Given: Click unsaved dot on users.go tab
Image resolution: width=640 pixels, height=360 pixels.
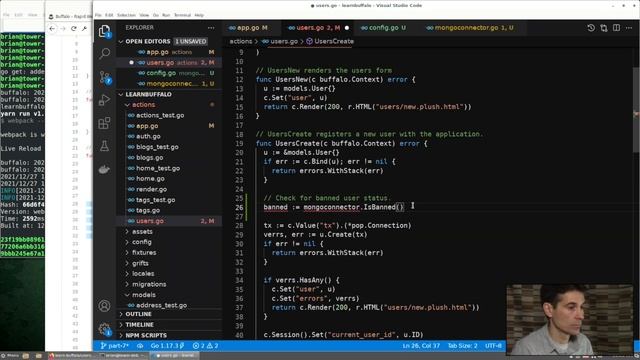Looking at the screenshot, I should tap(347, 28).
